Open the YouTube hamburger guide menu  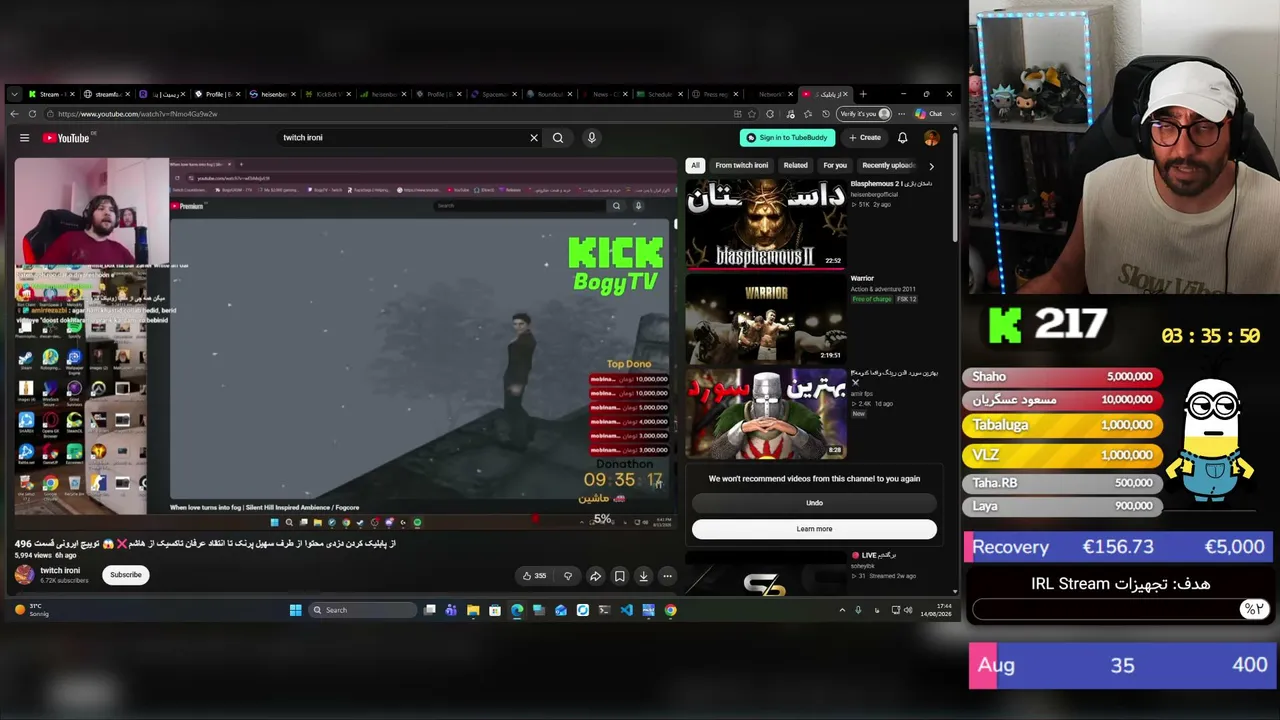tap(24, 138)
